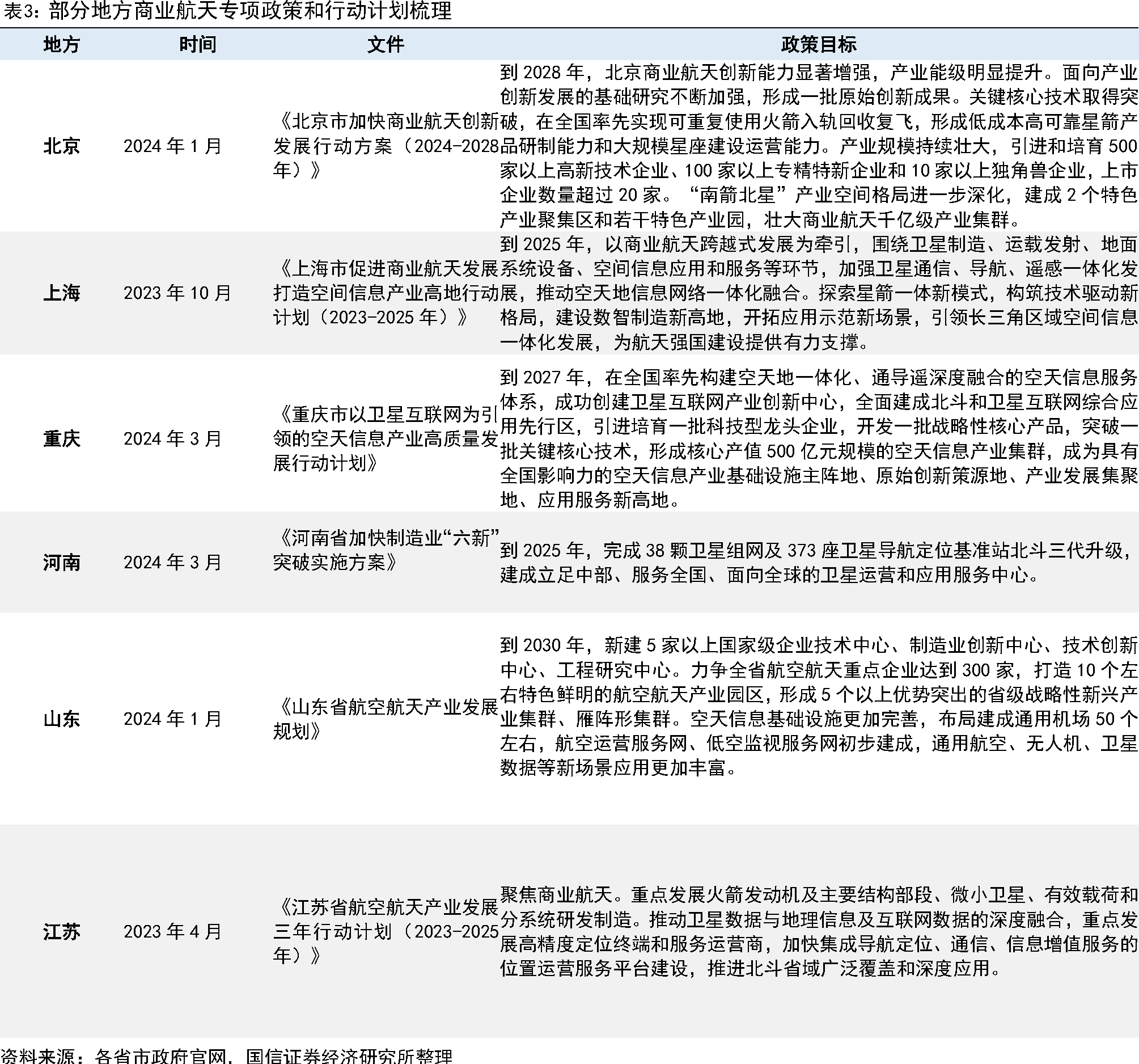Screen dimensions: 1139x1064
Task: Click the Shandong policy target starting '到 2030 年'
Action: tap(819, 707)
